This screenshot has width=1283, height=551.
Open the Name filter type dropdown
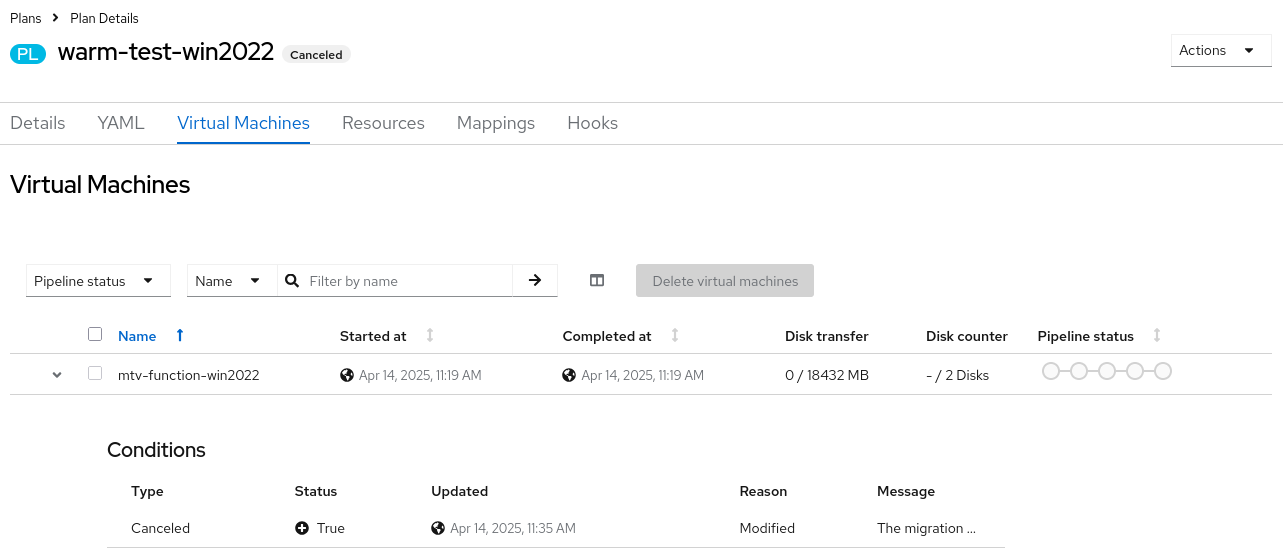[x=231, y=281]
